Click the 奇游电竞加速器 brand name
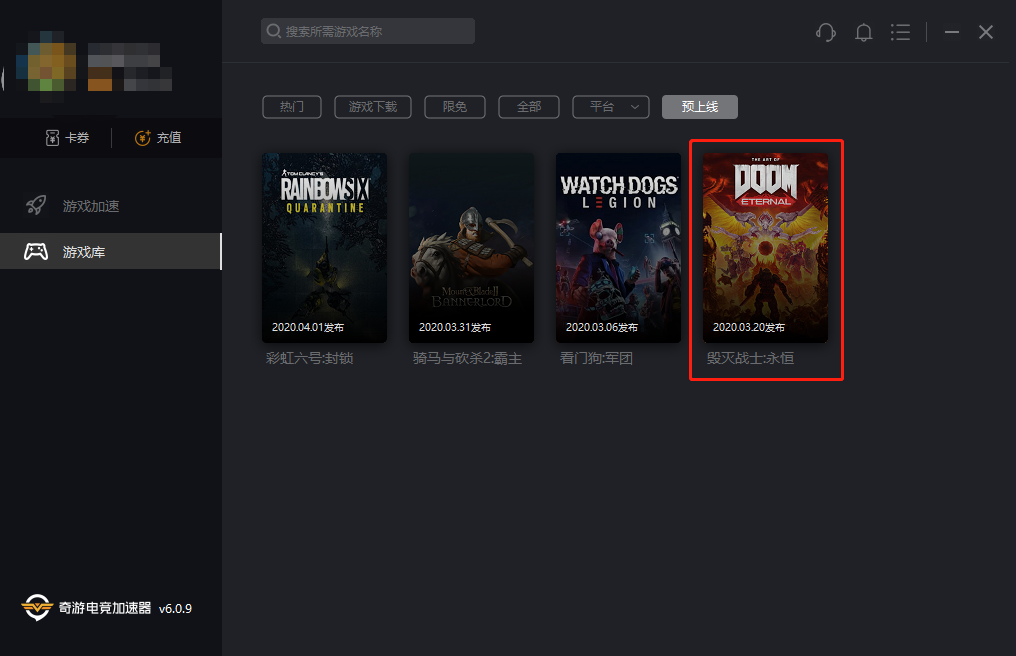The width and height of the screenshot is (1016, 656). [105, 608]
